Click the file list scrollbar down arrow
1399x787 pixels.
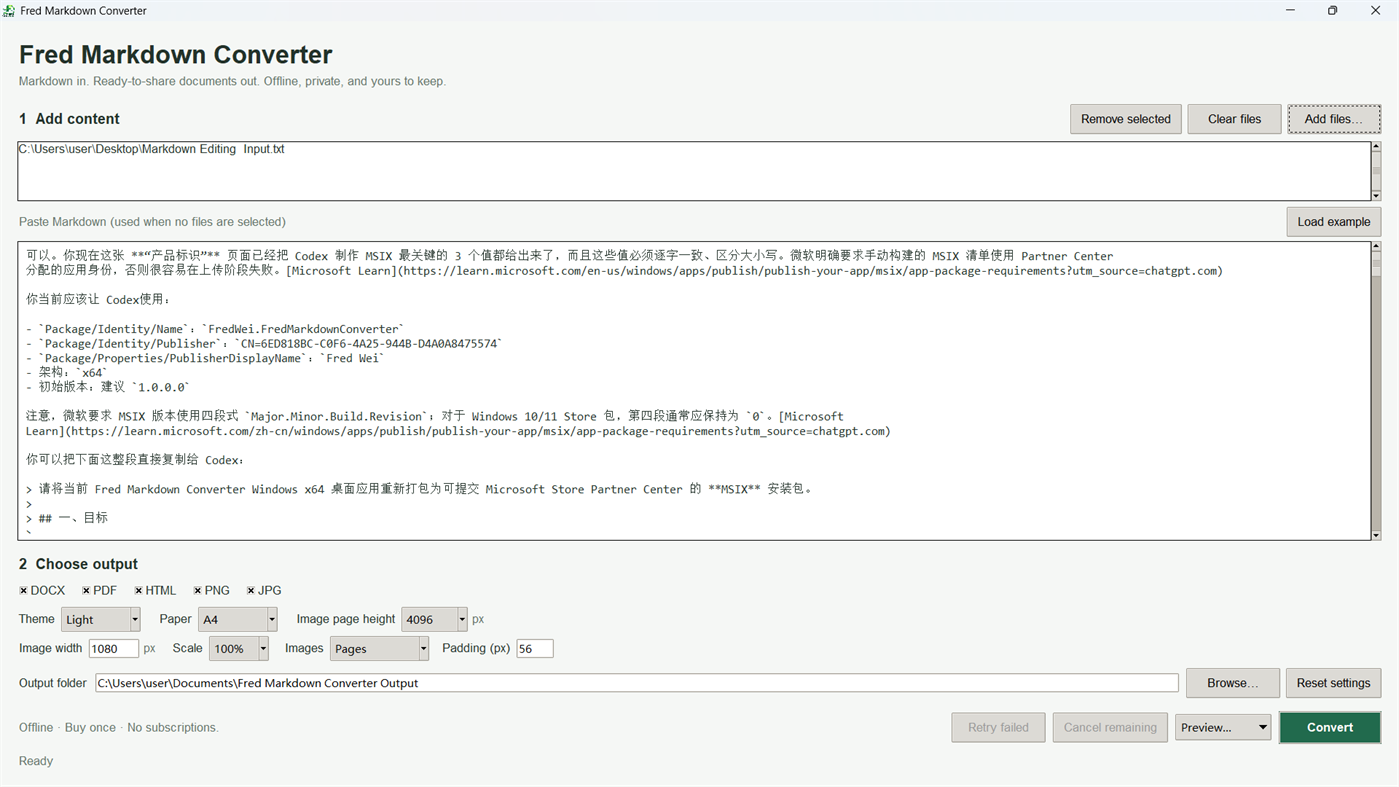pyautogui.click(x=1376, y=195)
